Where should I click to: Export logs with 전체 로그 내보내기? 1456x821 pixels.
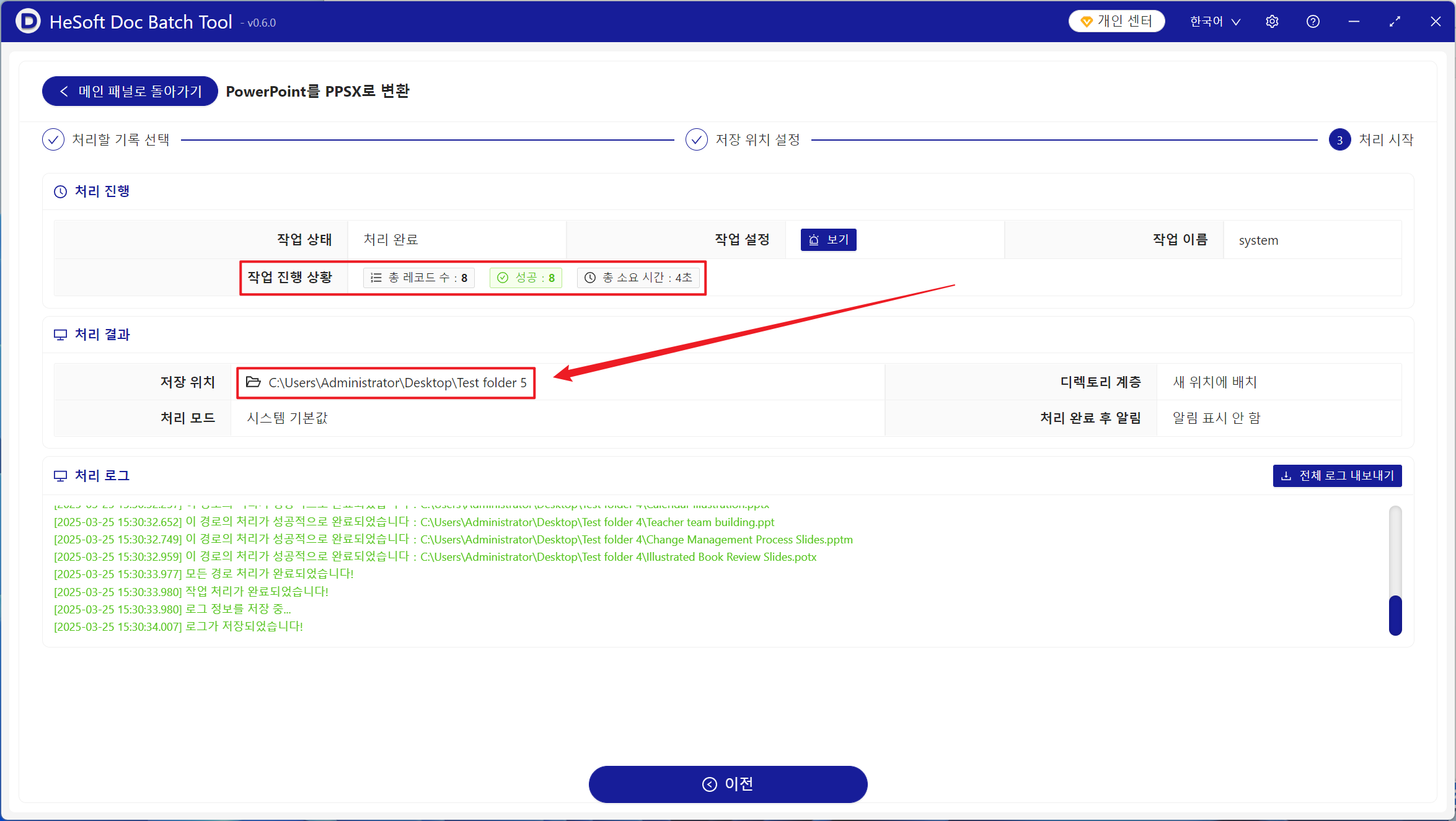(1338, 476)
